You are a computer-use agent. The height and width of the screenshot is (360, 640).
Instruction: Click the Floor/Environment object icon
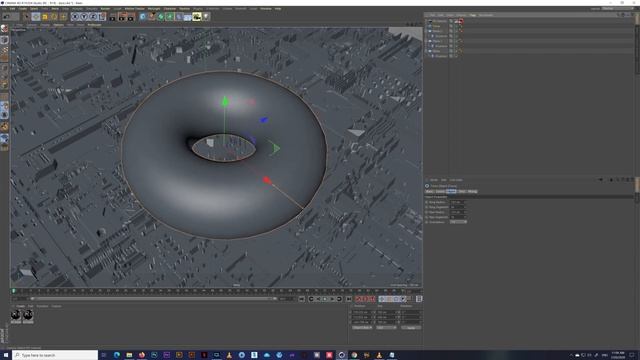coord(187,17)
